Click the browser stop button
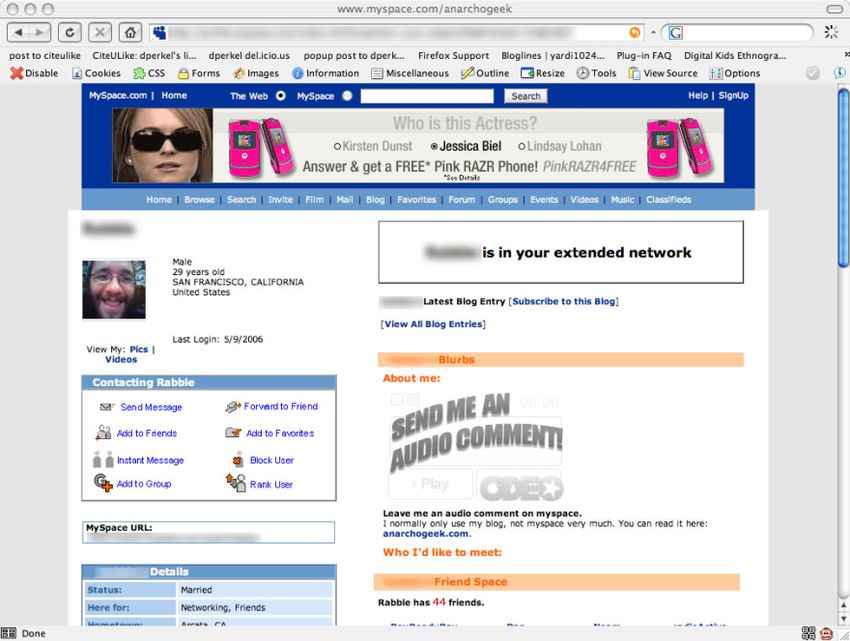Image resolution: width=850 pixels, height=641 pixels. [100, 33]
